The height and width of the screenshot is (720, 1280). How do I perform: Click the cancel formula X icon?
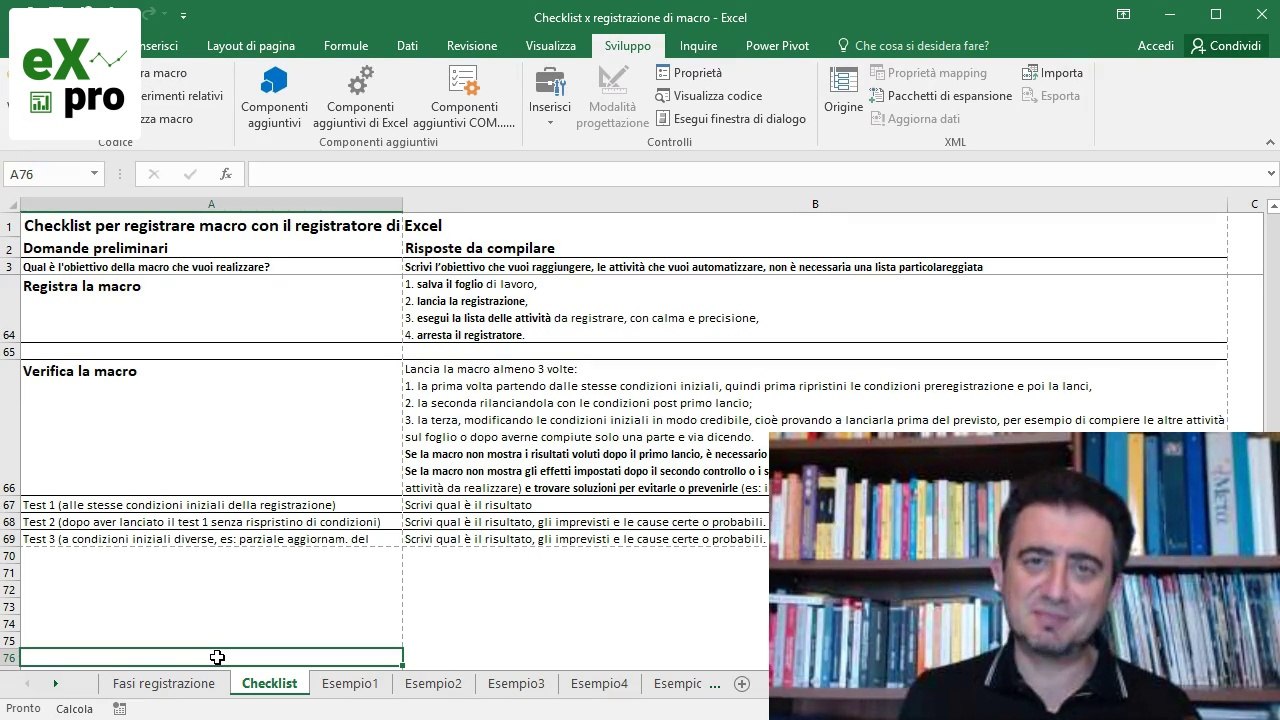coord(153,174)
